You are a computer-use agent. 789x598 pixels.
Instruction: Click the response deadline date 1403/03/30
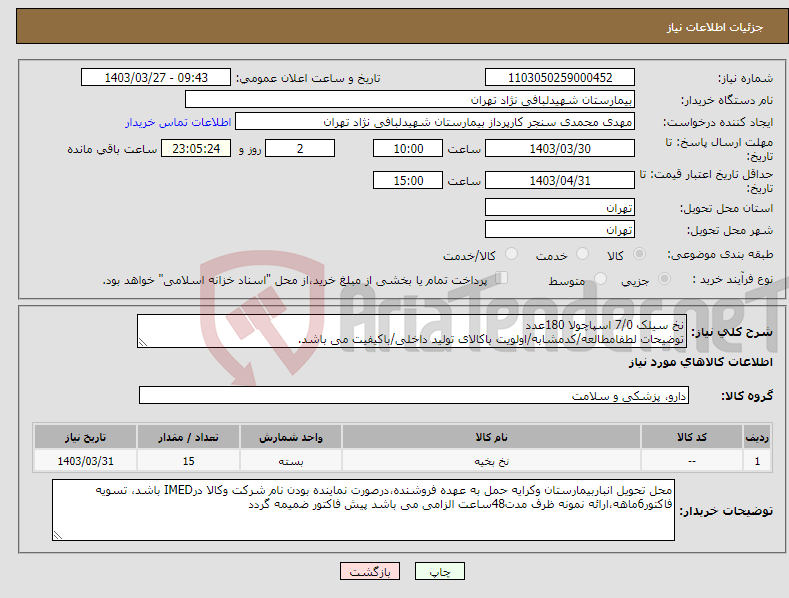[560, 148]
